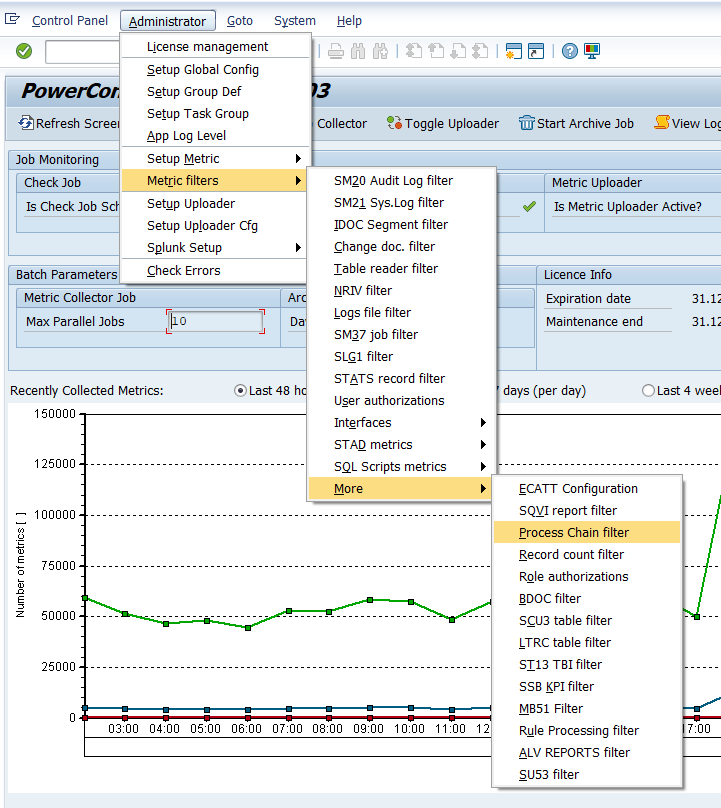Expand the Setup Metric submenu
This screenshot has height=808, width=721.
[x=215, y=159]
